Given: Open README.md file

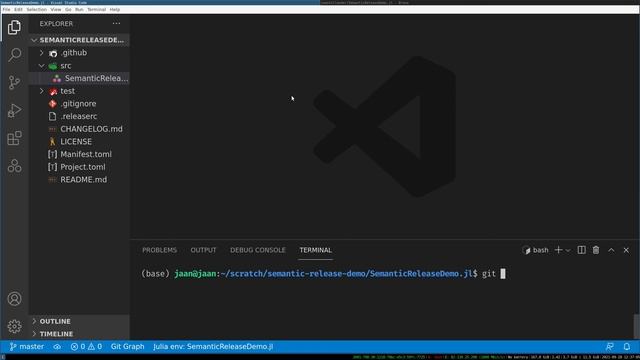Looking at the screenshot, I should [x=79, y=179].
